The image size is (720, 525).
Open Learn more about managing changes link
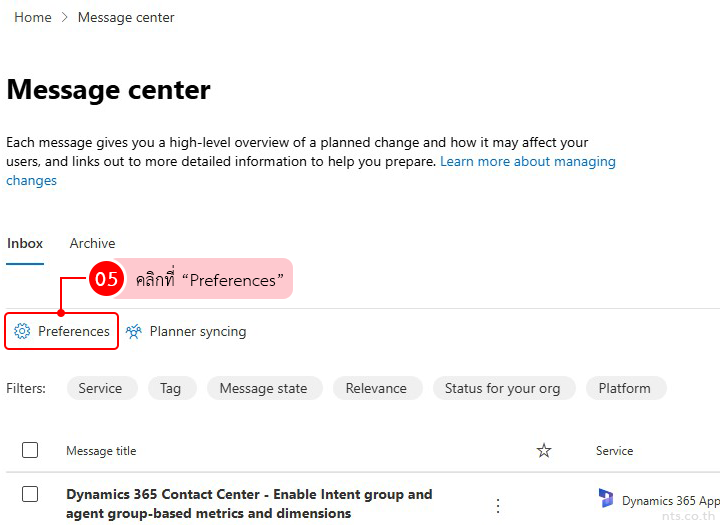[x=527, y=161]
